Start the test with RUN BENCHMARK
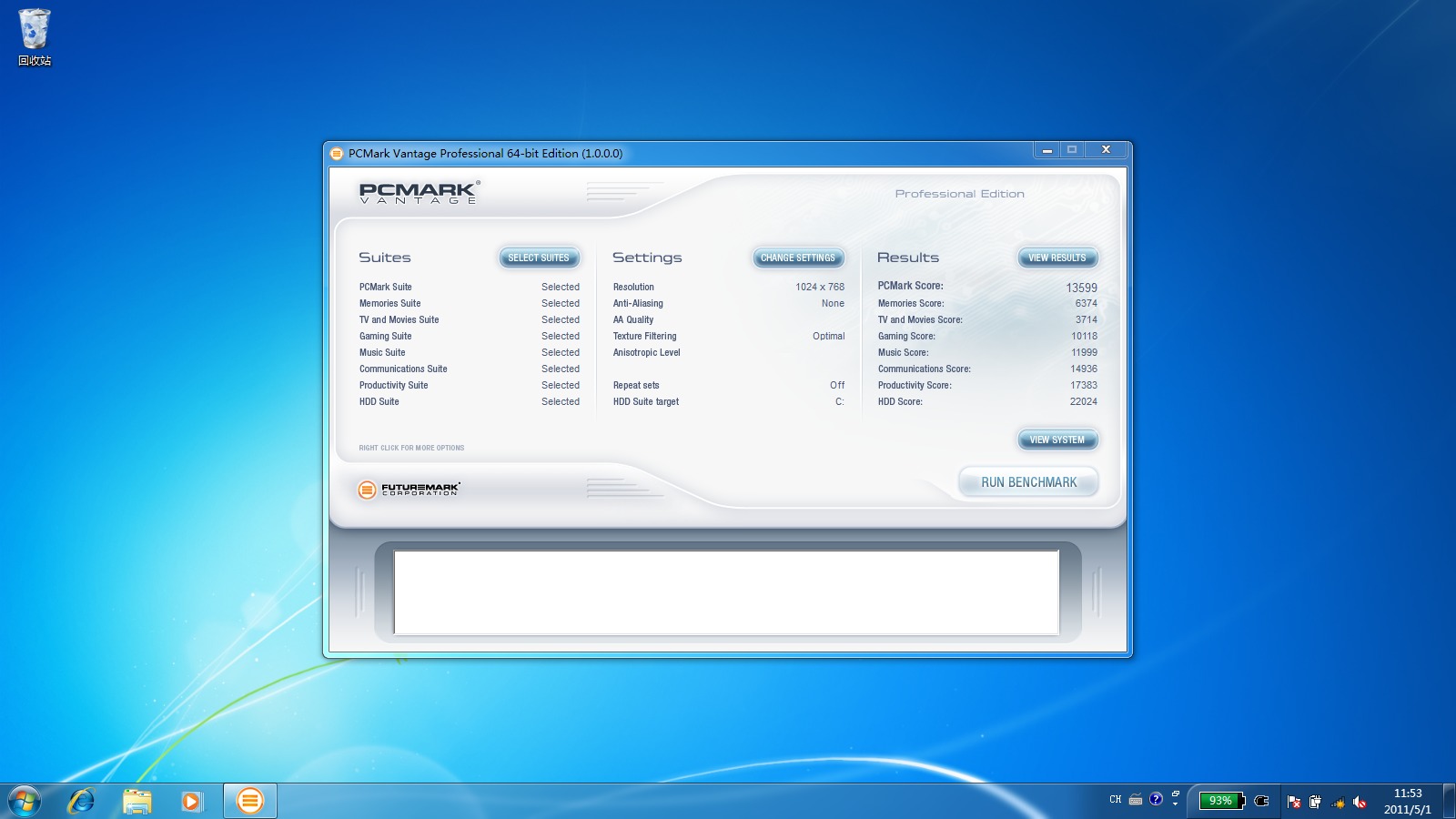Viewport: 1456px width, 819px height. [1028, 482]
